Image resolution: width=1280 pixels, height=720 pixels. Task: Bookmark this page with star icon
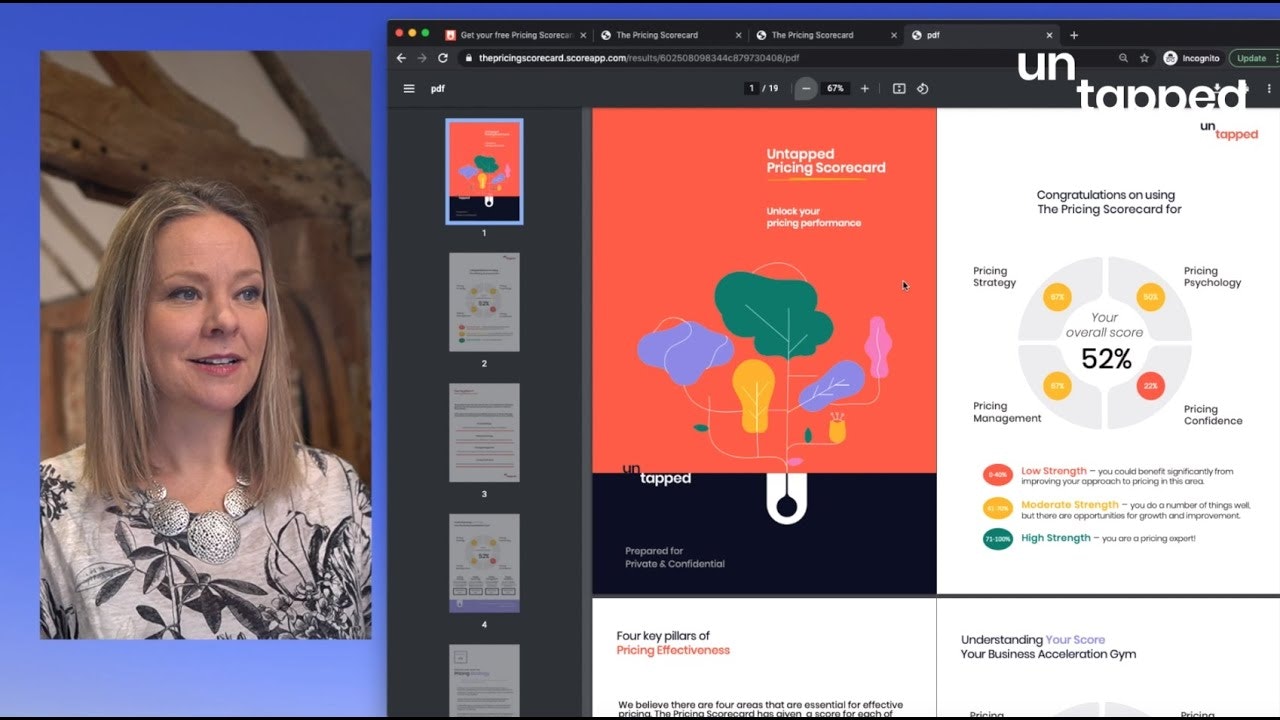pos(1144,58)
